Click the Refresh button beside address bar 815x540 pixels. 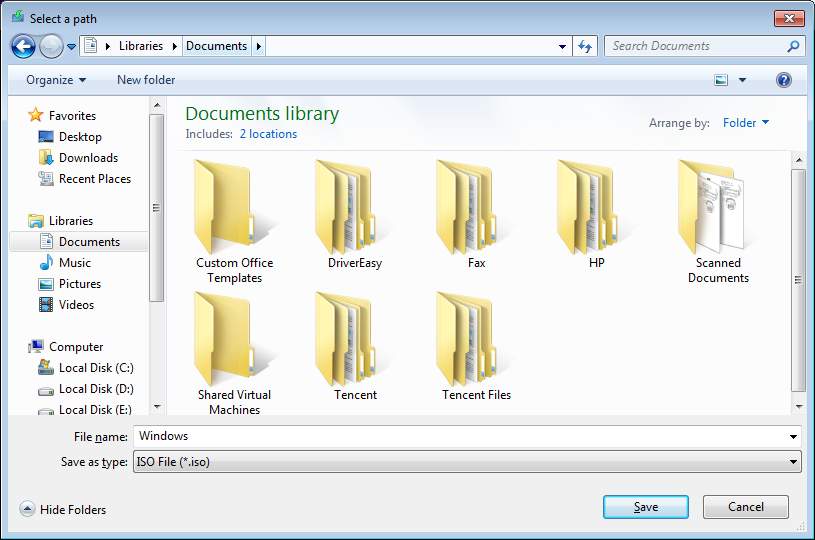[x=586, y=46]
